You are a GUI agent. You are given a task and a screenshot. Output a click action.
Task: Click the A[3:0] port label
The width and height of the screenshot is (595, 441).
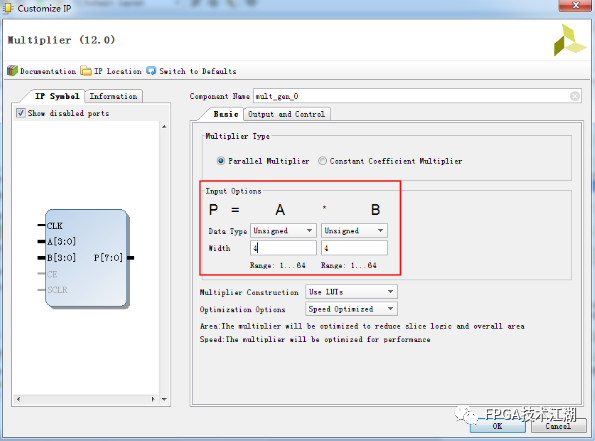pos(61,242)
